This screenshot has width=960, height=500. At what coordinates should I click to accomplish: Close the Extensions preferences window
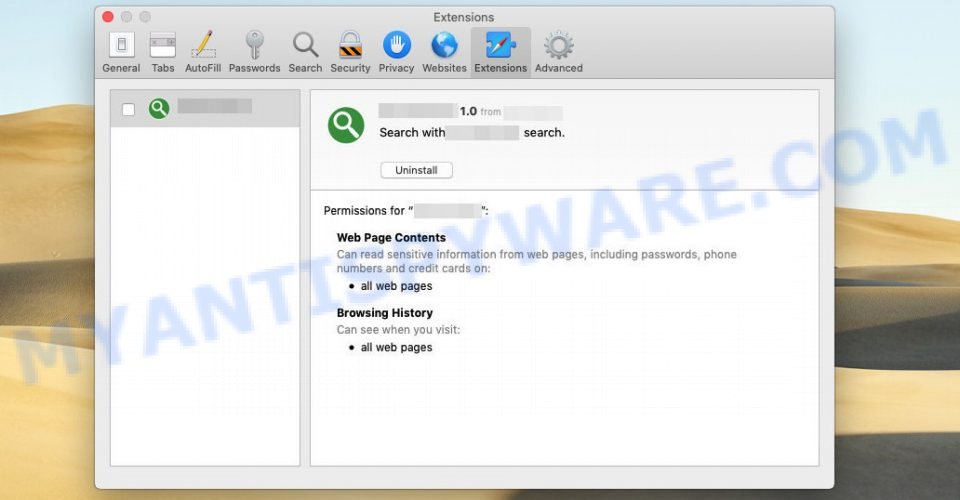click(108, 17)
